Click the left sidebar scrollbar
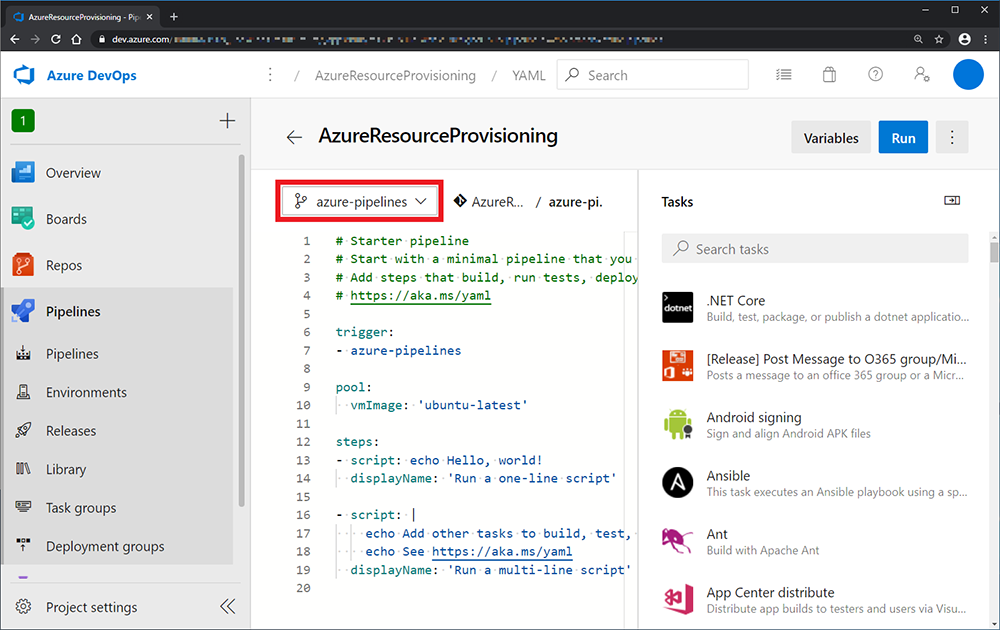This screenshot has width=1000, height=630. (242, 330)
